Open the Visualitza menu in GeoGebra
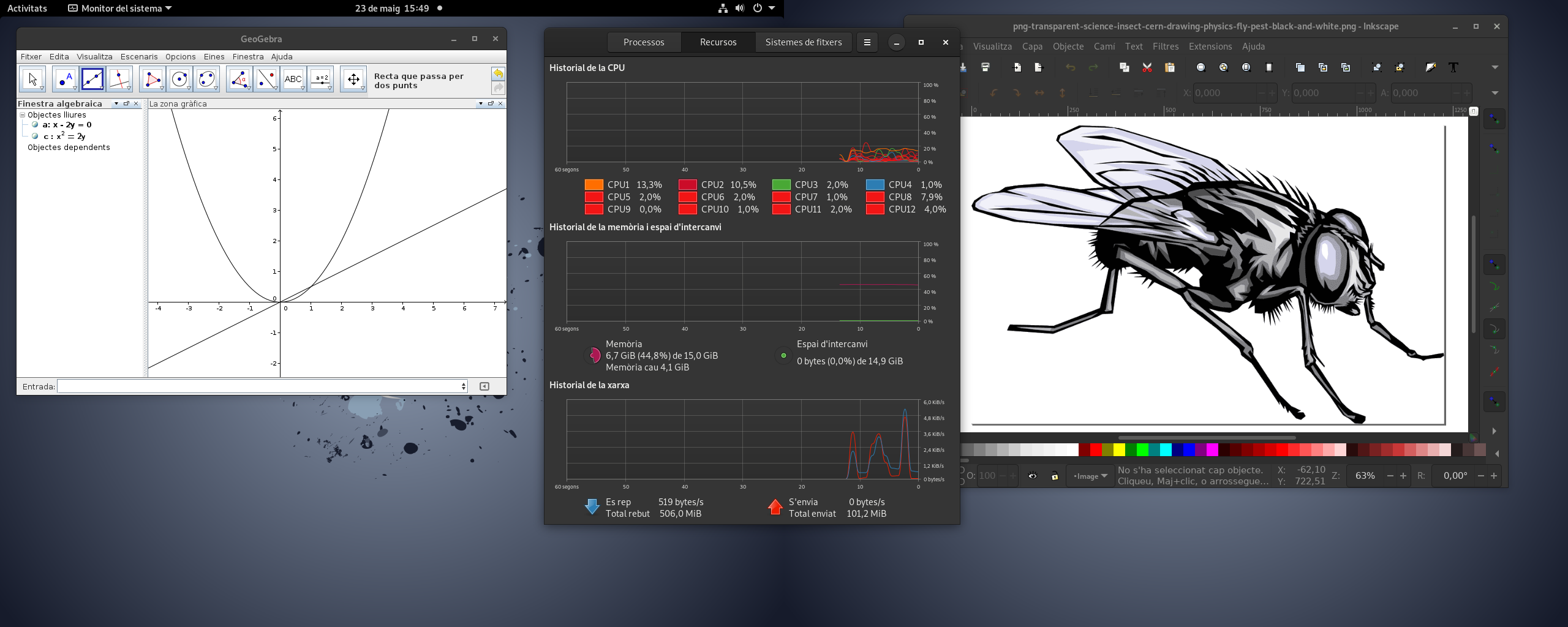The height and width of the screenshot is (627, 1568). click(94, 56)
